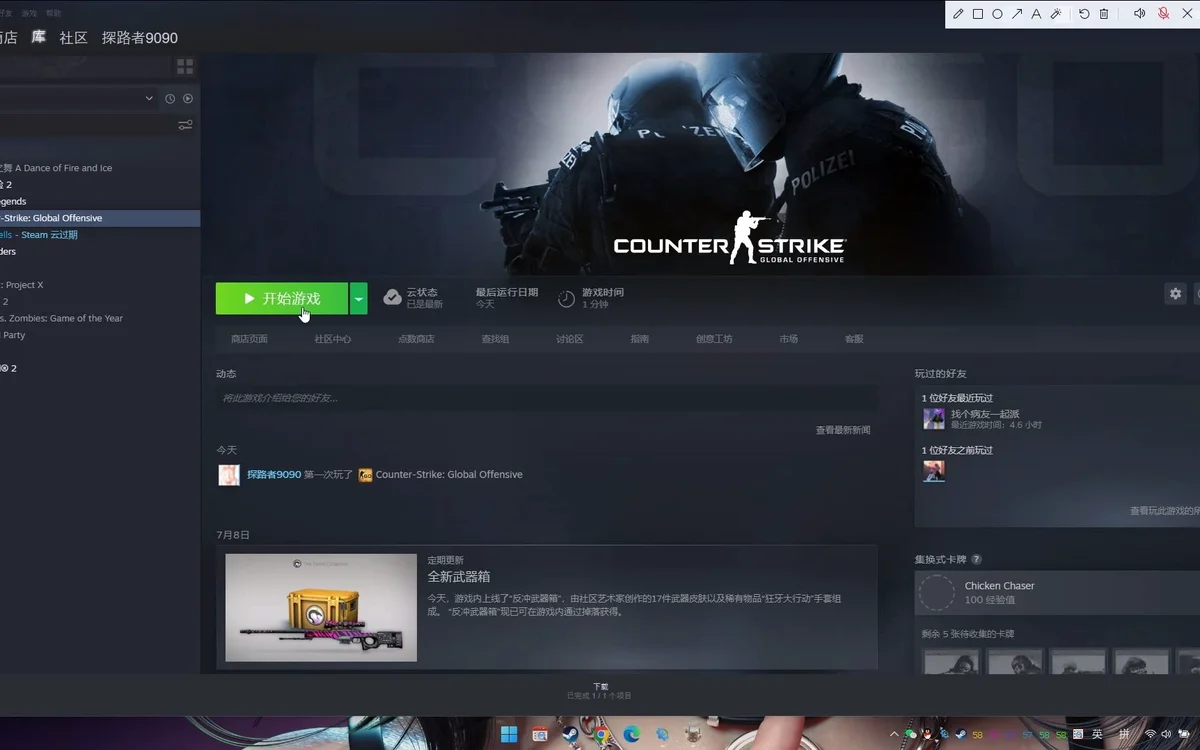The image size is (1200, 750).
Task: Click avatar under 1 位好友之前玩过
Action: click(x=934, y=471)
